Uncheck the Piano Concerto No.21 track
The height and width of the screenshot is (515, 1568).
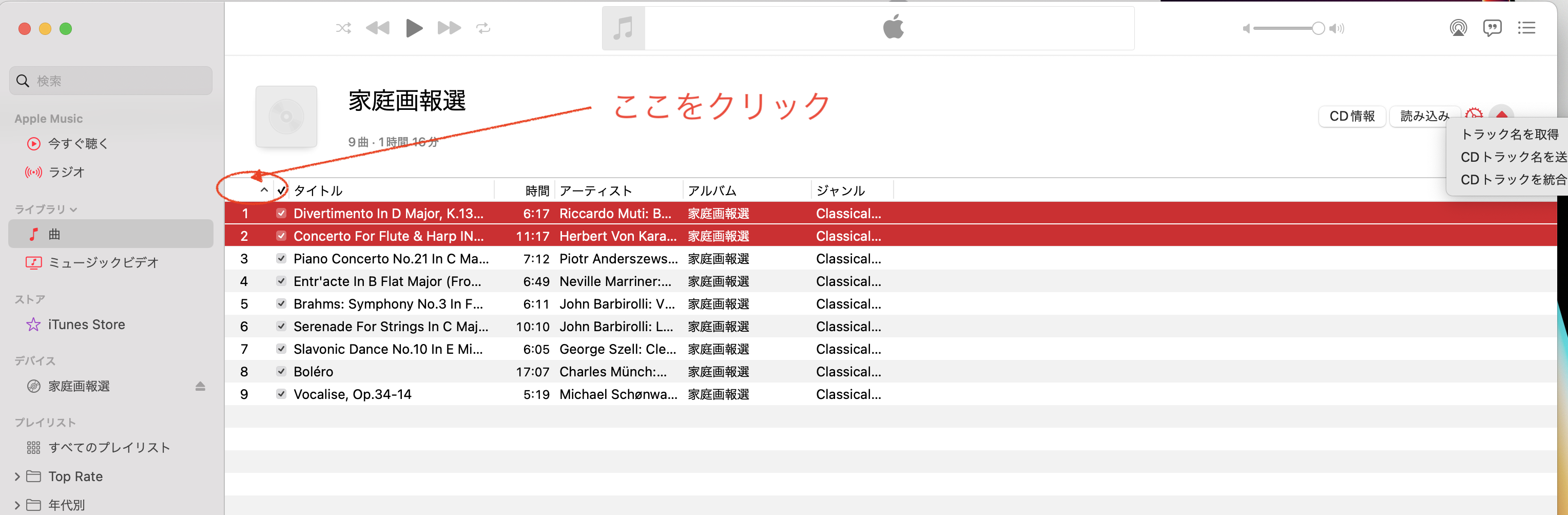coord(281,258)
